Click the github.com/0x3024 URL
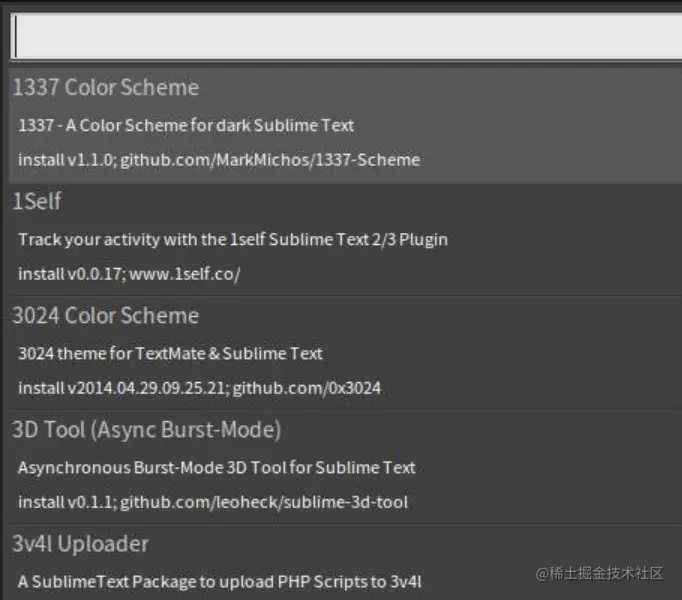 tap(307, 388)
